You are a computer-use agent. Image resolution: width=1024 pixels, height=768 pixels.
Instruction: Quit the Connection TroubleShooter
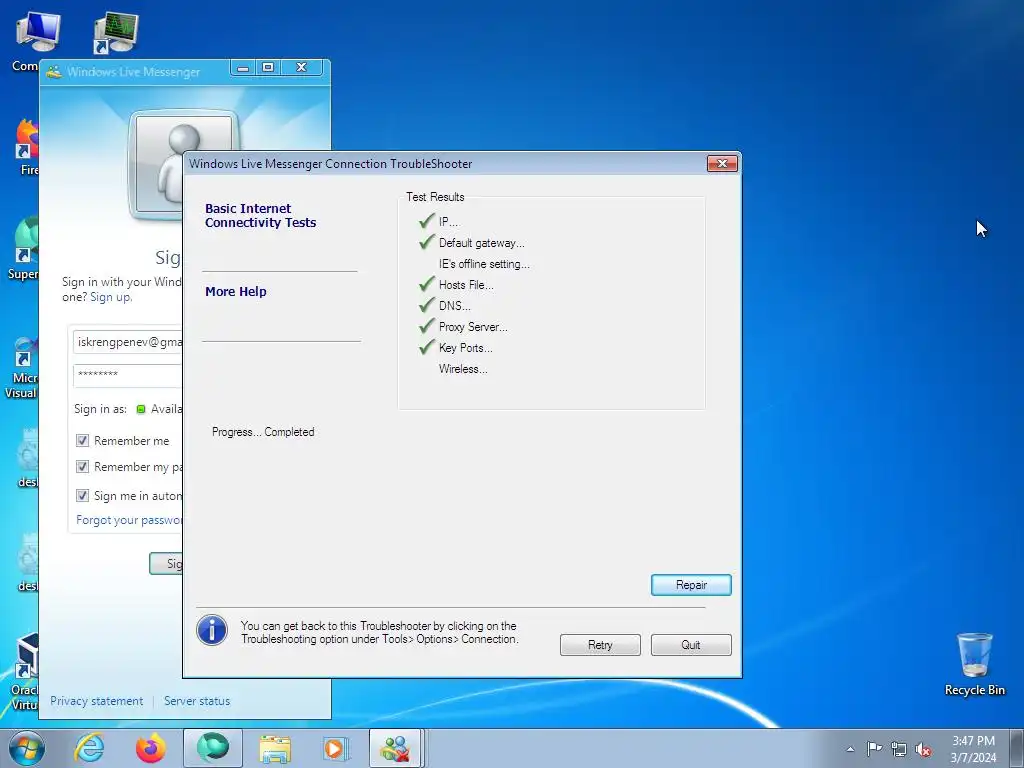[x=691, y=645]
